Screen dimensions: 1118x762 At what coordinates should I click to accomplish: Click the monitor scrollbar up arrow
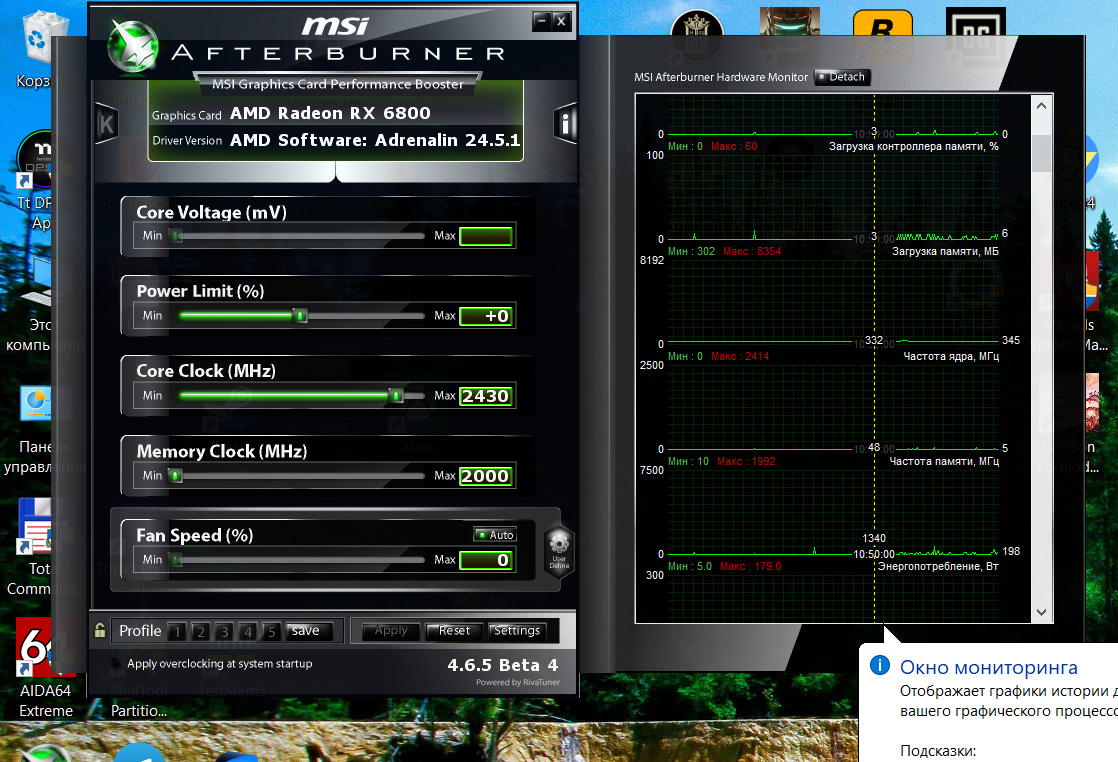click(1042, 106)
